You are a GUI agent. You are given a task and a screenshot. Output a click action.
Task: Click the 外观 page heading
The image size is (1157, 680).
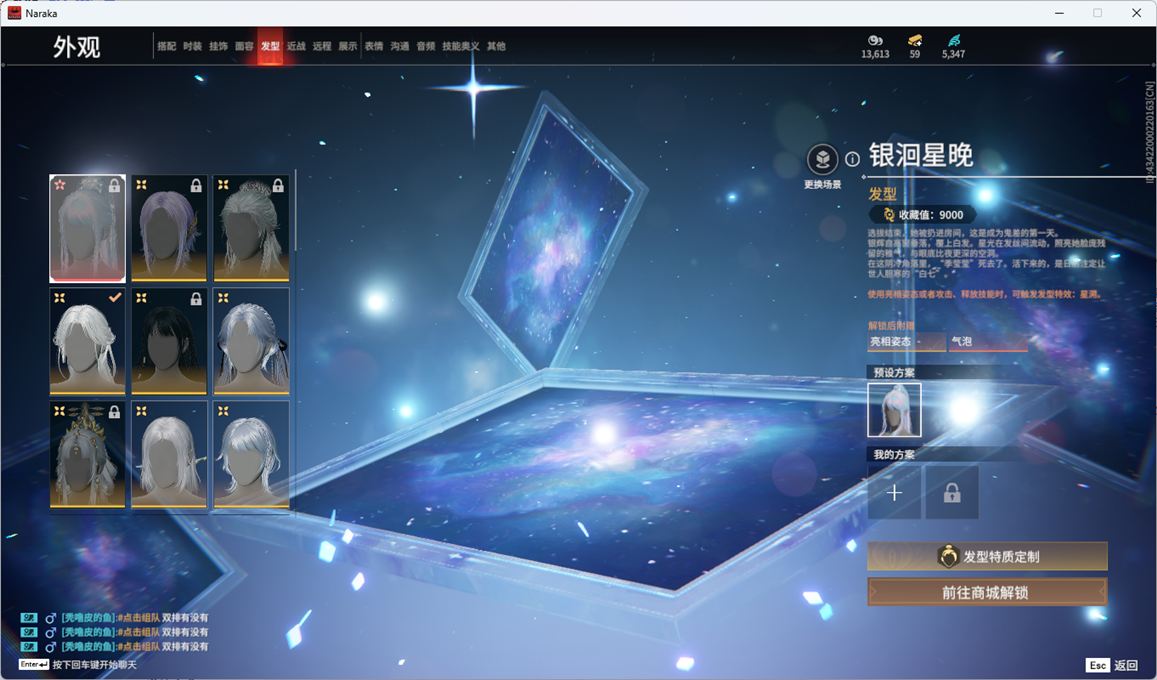pyautogui.click(x=76, y=47)
